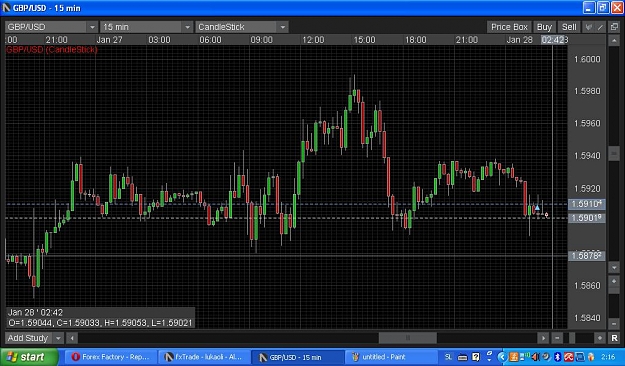Click the detach chart window icon
Image resolution: width=625 pixels, height=366 pixels.
[x=614, y=27]
